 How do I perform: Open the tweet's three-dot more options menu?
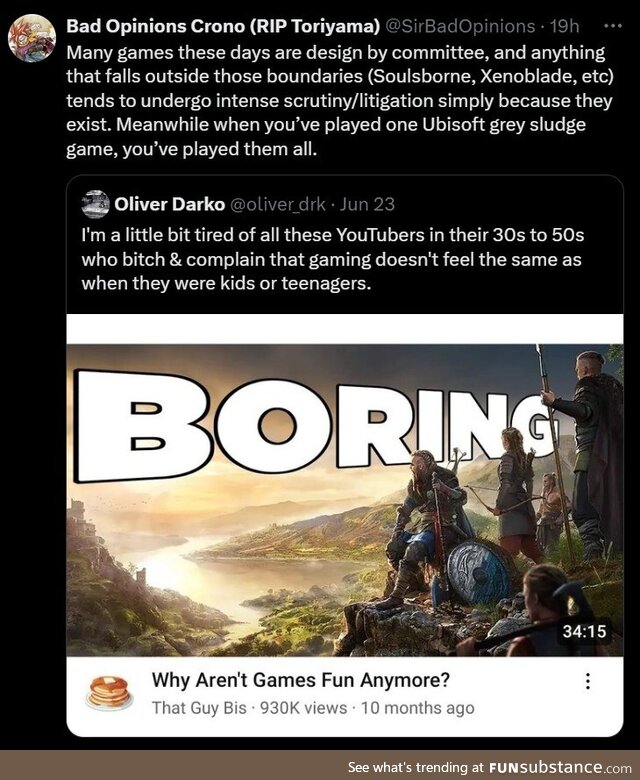pyautogui.click(x=612, y=26)
